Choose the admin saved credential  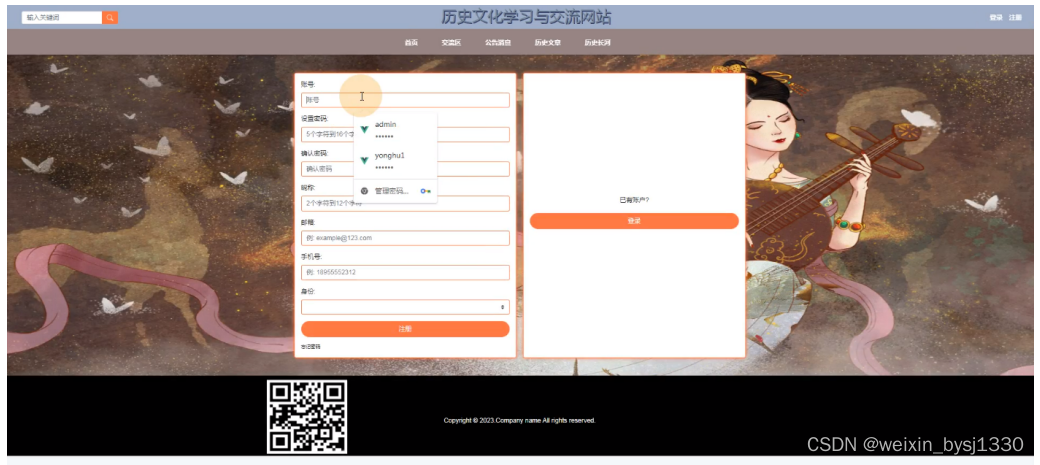coord(395,129)
